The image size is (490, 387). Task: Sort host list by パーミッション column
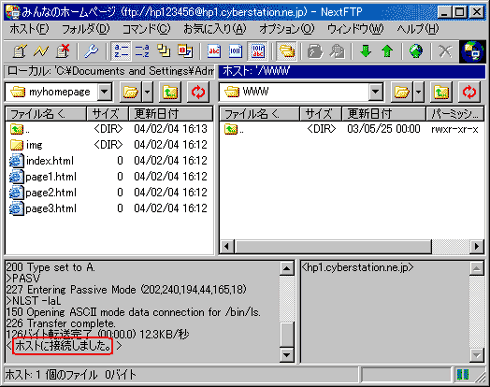tap(455, 114)
